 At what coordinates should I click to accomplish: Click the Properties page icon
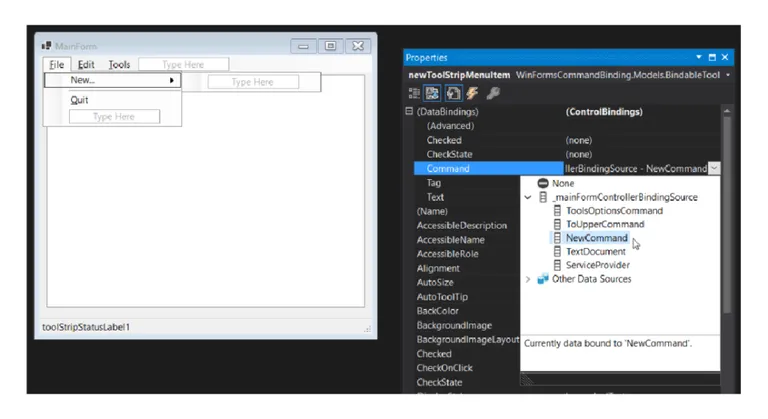(453, 93)
